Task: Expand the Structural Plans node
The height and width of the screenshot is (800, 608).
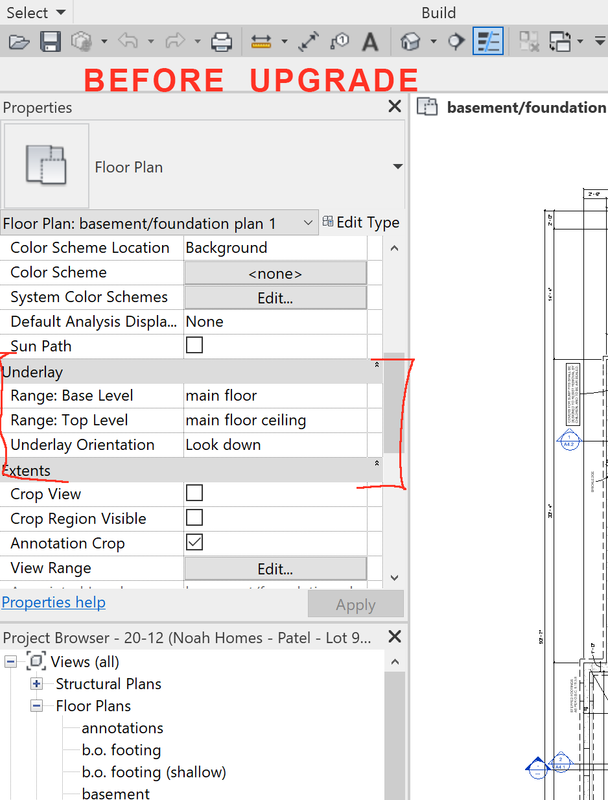Action: coord(36,684)
